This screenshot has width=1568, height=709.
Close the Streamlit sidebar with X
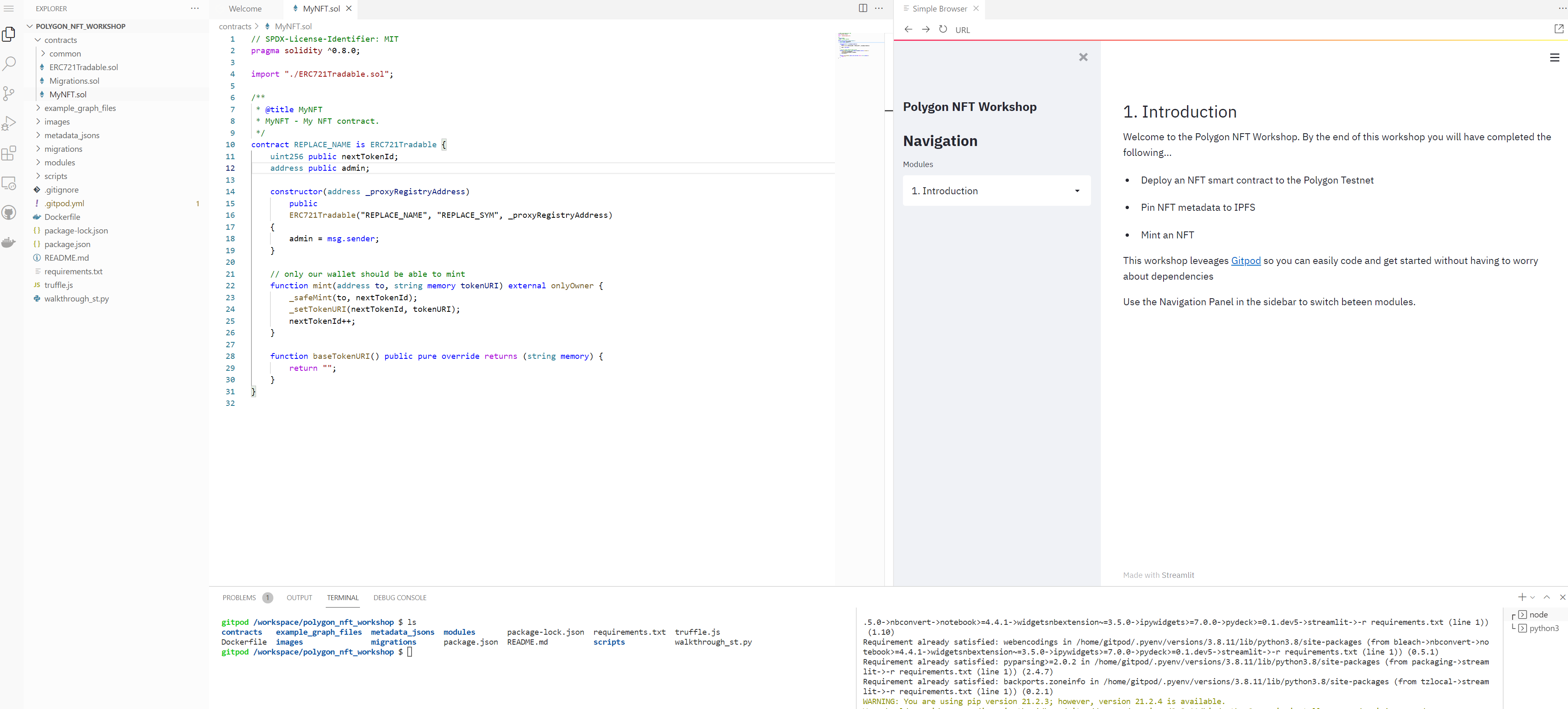coord(1083,57)
